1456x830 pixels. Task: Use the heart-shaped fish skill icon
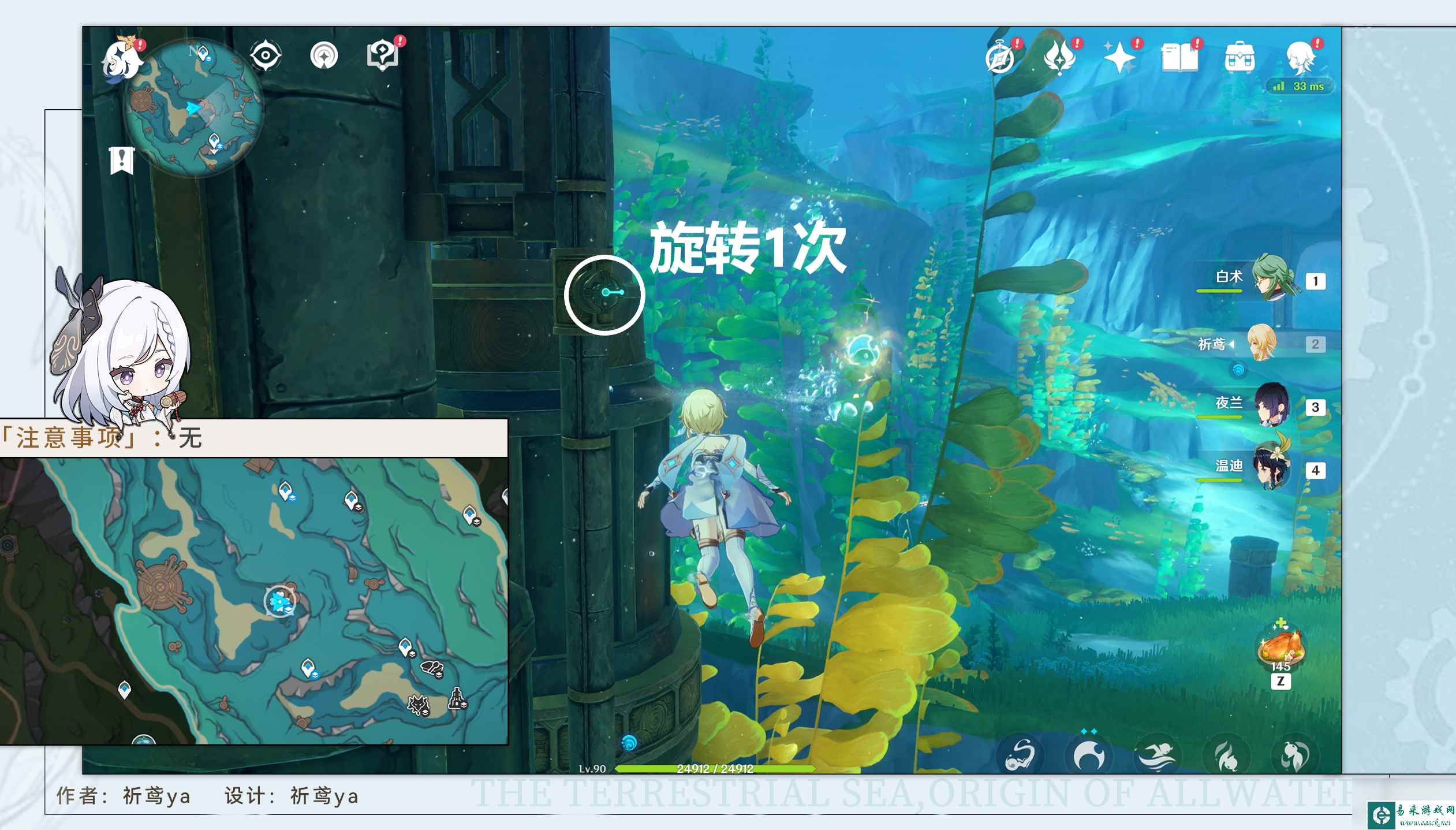(1295, 754)
